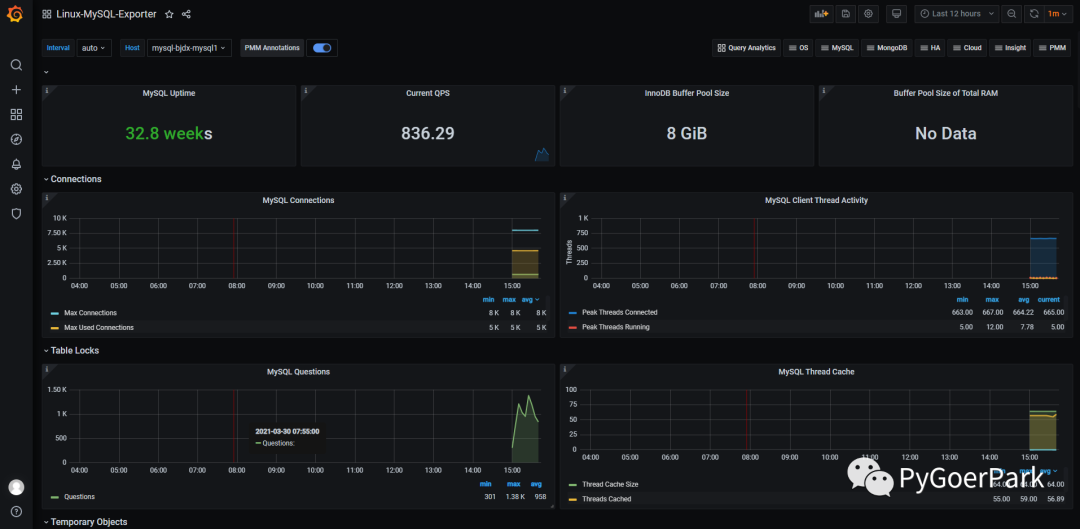Collapse the unnamed top row chevron

point(46,72)
